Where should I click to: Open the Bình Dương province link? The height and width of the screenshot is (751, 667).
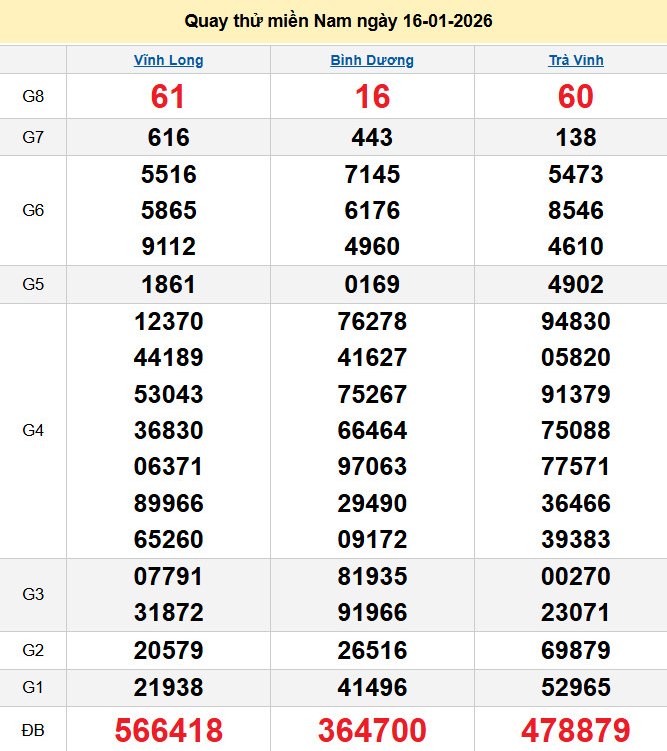[x=372, y=60]
